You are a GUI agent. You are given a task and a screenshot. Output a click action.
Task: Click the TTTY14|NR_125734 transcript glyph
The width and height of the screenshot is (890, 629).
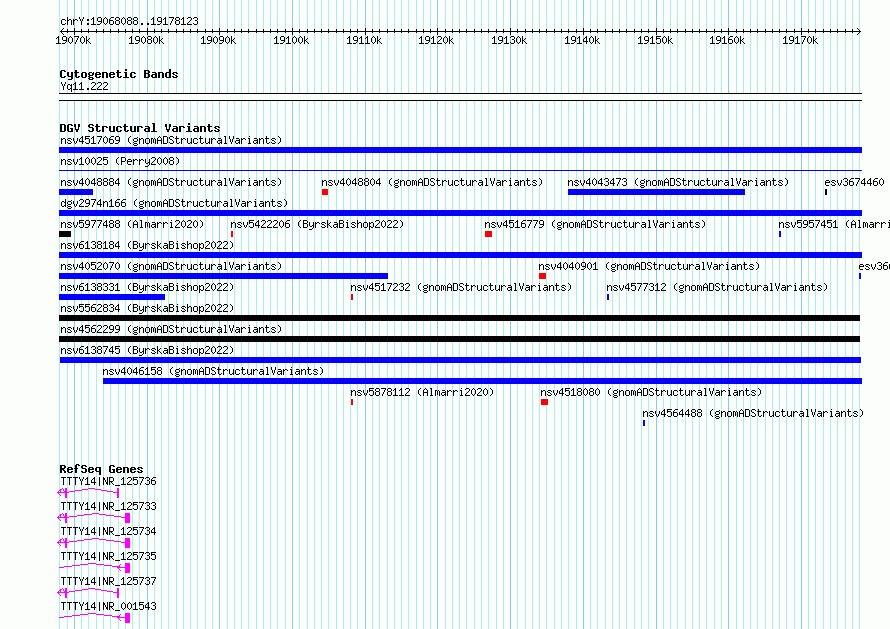coord(94,543)
